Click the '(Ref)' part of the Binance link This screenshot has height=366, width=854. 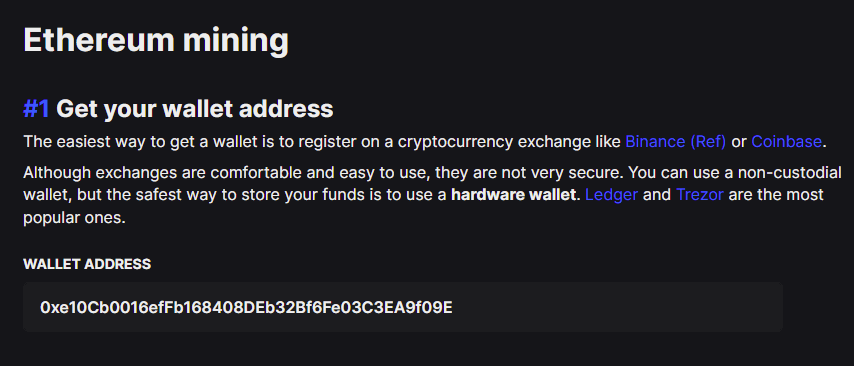pyautogui.click(x=708, y=142)
